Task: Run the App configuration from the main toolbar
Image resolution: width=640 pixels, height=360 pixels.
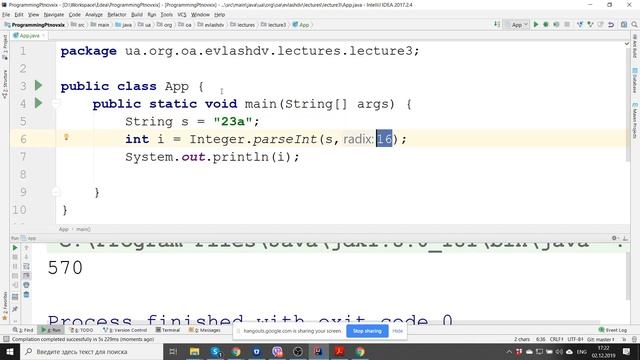Action: click(536, 24)
